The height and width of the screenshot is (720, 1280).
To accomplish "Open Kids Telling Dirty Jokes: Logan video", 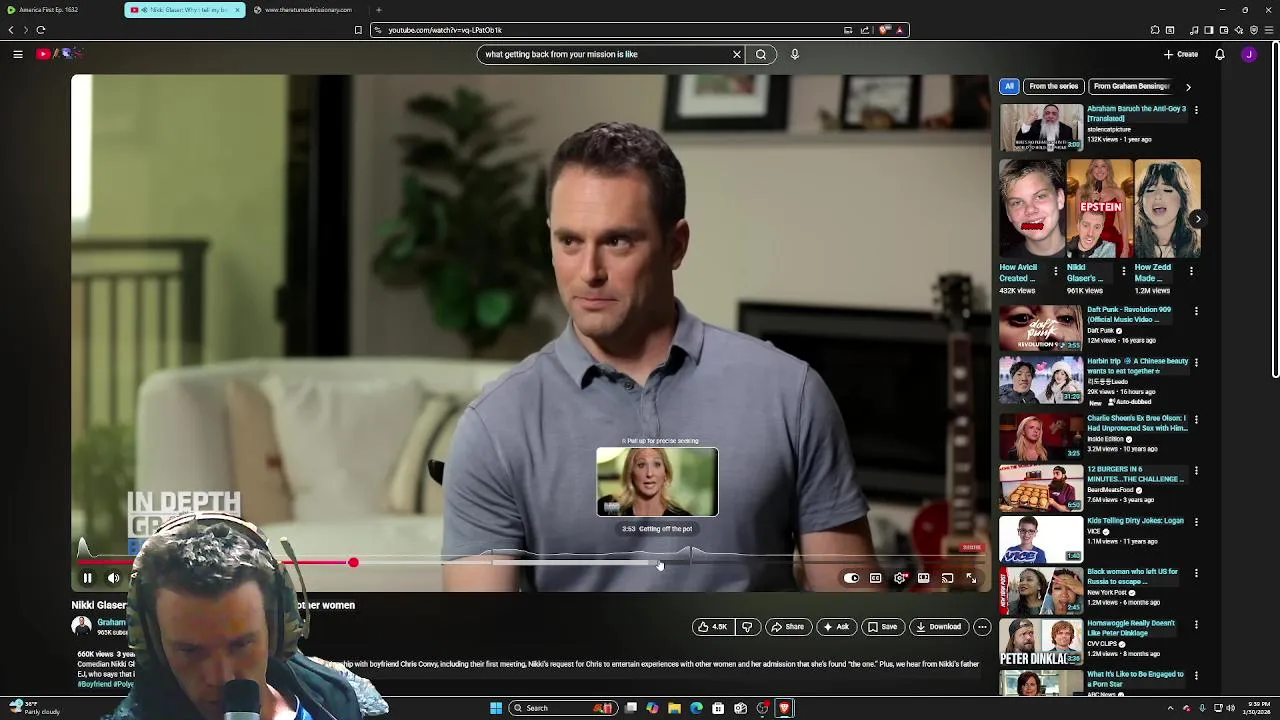I will click(x=1041, y=539).
